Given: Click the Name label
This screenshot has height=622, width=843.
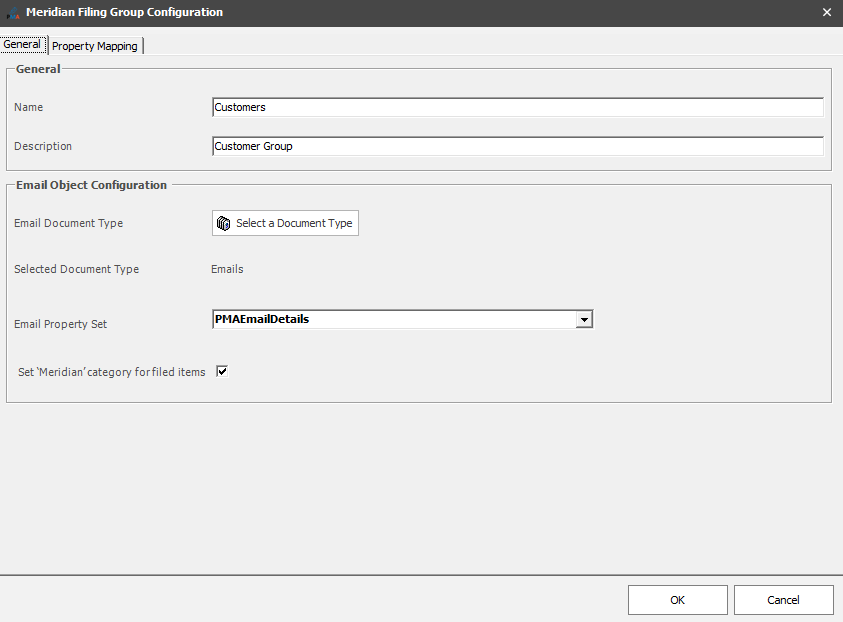Looking at the screenshot, I should click(x=28, y=107).
